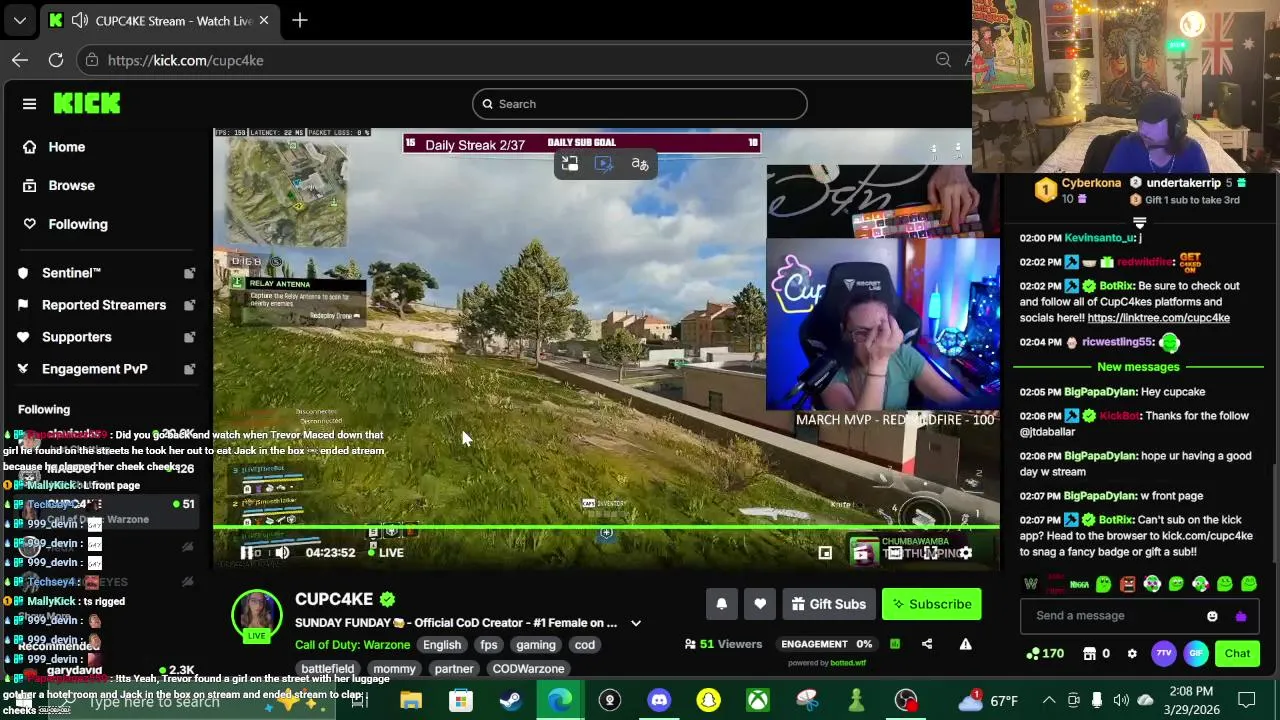This screenshot has width=1280, height=720.
Task: Click the green Subscribe button
Action: coord(932,604)
